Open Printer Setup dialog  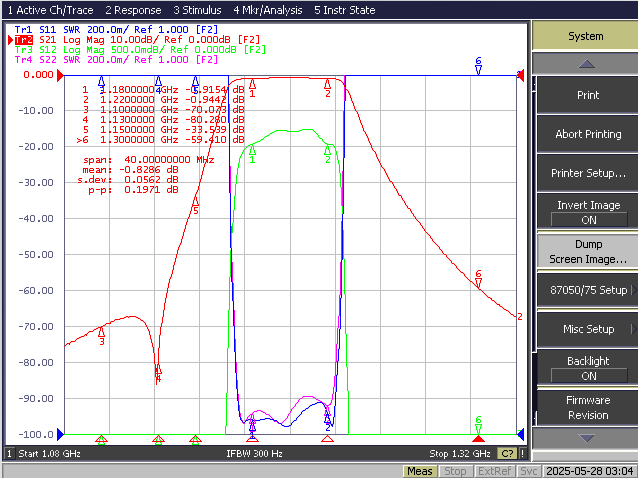click(x=588, y=173)
